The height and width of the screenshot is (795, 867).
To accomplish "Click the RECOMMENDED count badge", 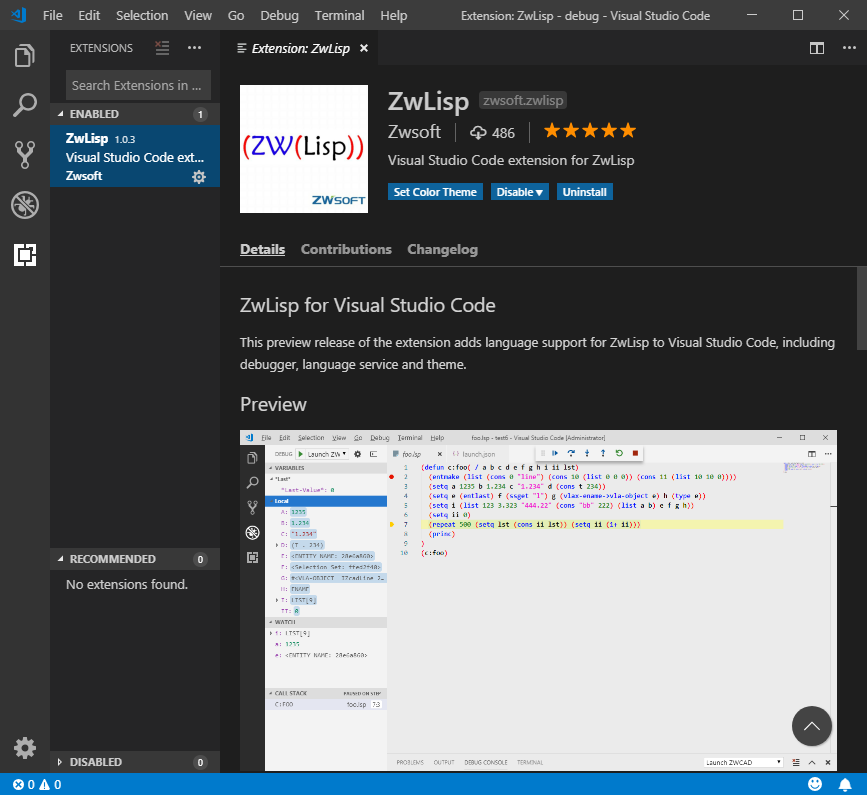I will pyautogui.click(x=200, y=559).
